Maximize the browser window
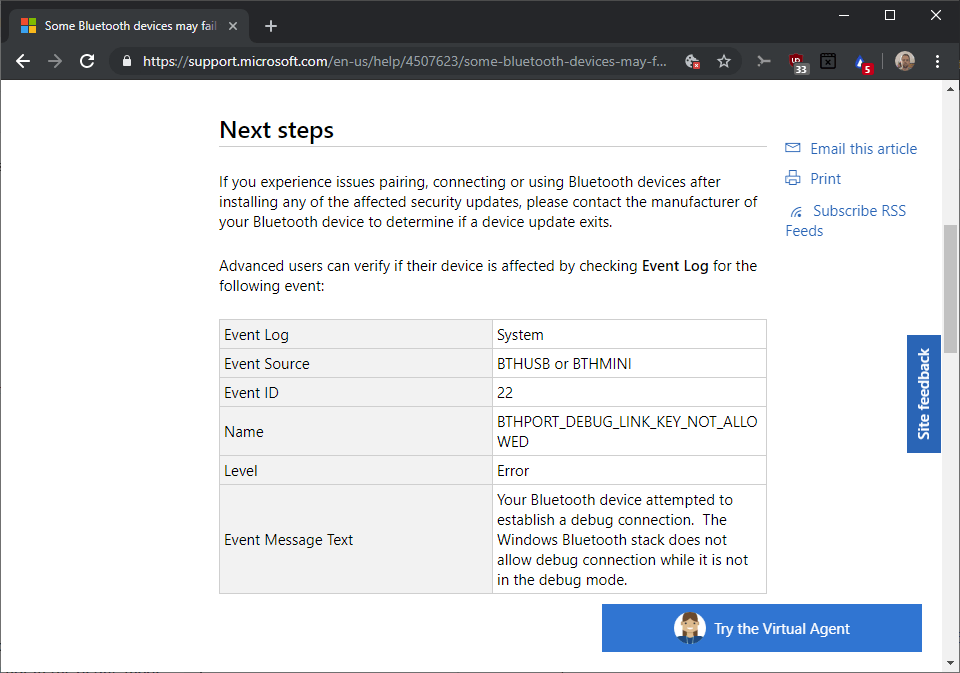This screenshot has width=960, height=673. coord(890,15)
